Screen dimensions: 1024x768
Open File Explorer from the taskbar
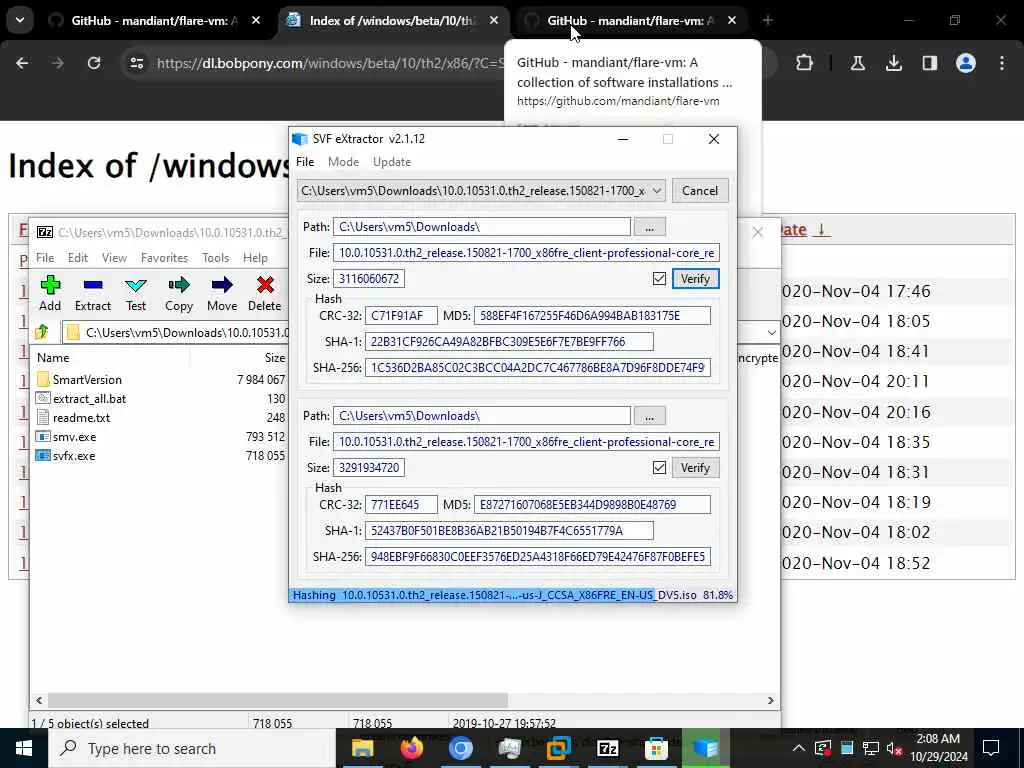(362, 748)
